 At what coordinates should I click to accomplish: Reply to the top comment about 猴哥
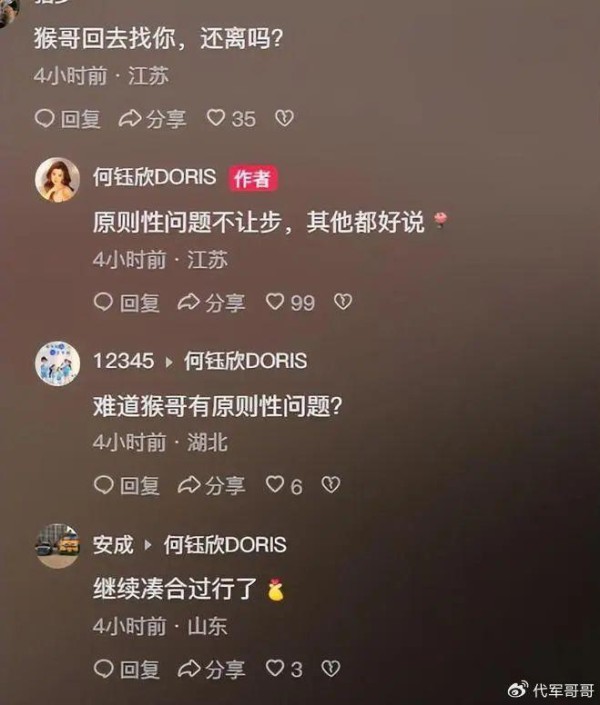point(67,119)
